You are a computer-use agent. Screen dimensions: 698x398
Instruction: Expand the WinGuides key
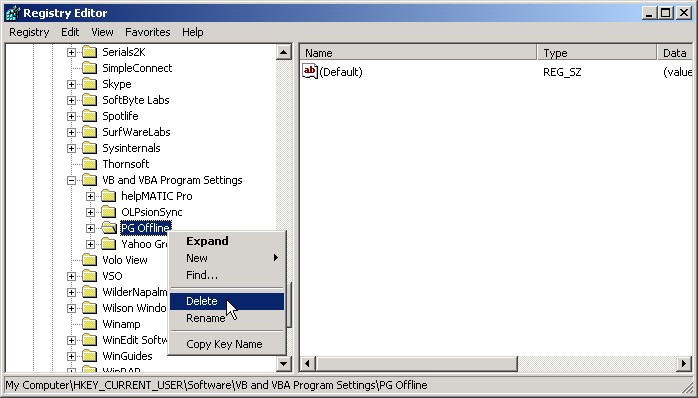coord(71,357)
